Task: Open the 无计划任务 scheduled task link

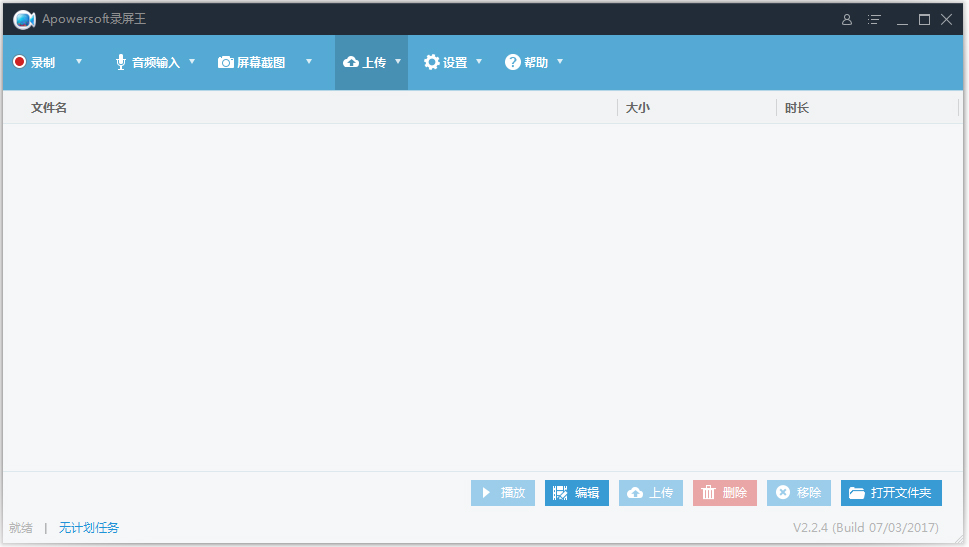Action: (89, 528)
